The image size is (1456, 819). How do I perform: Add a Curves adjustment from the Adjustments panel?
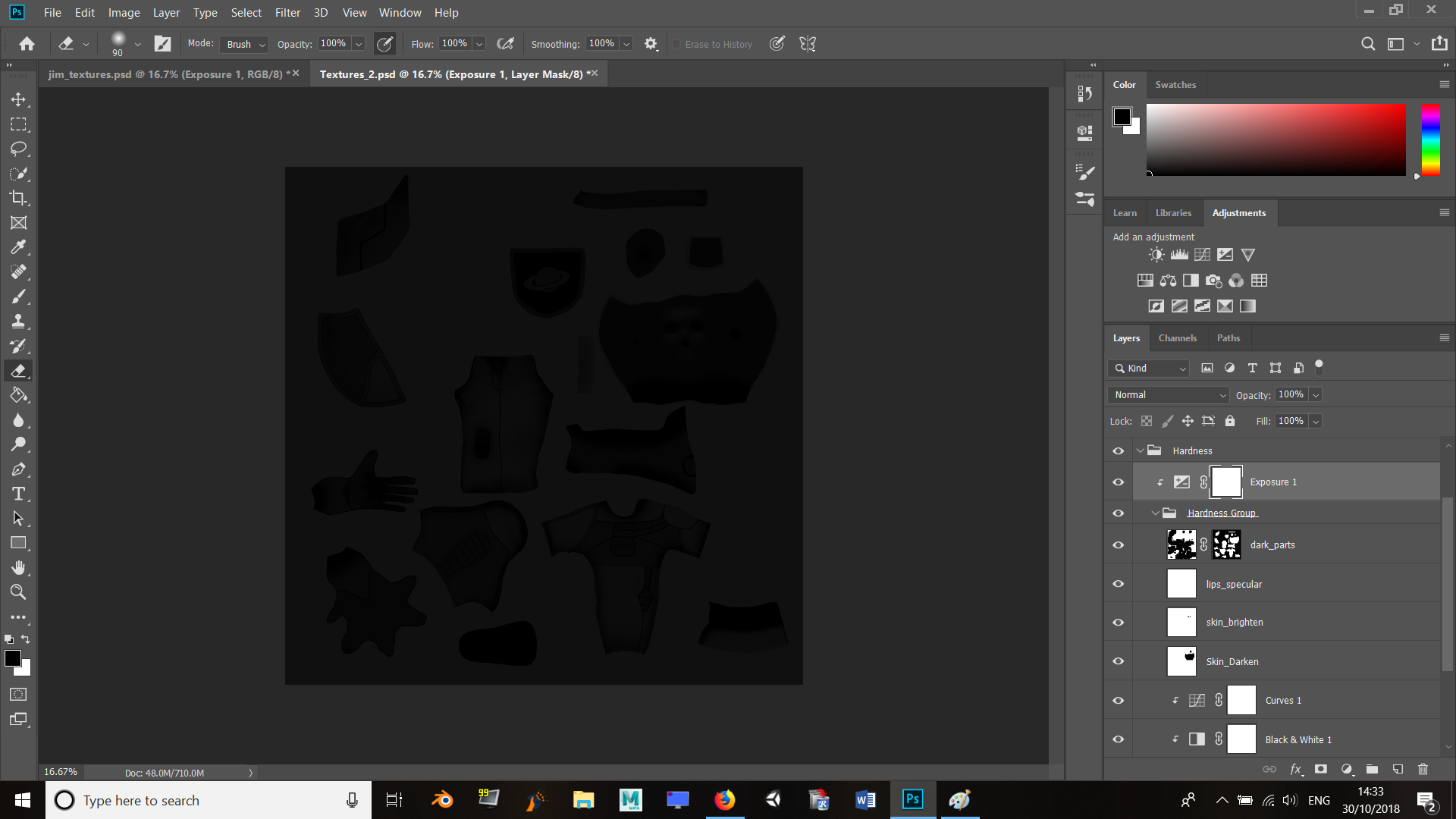coord(1202,254)
